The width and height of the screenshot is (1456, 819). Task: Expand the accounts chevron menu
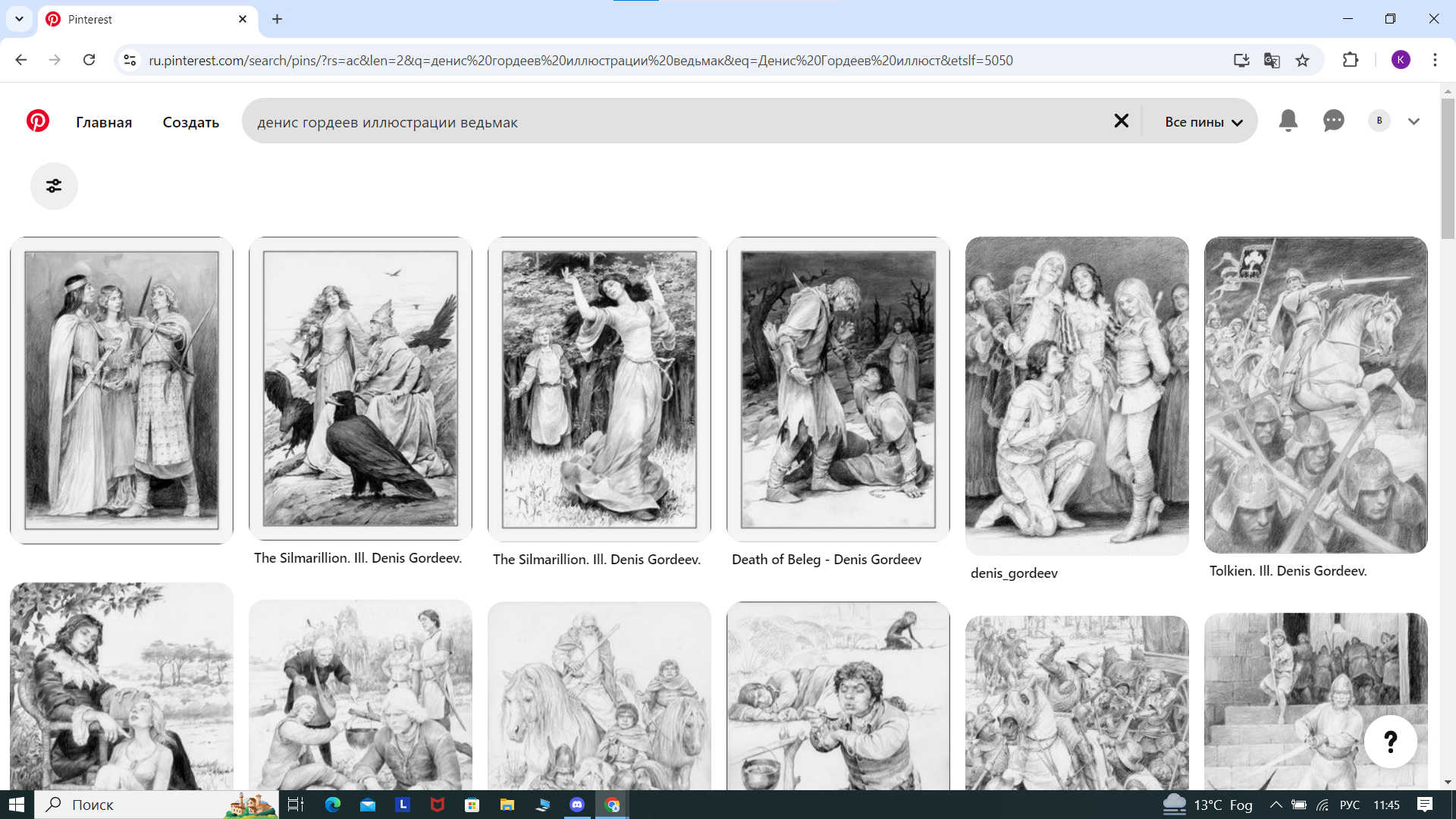click(1414, 121)
